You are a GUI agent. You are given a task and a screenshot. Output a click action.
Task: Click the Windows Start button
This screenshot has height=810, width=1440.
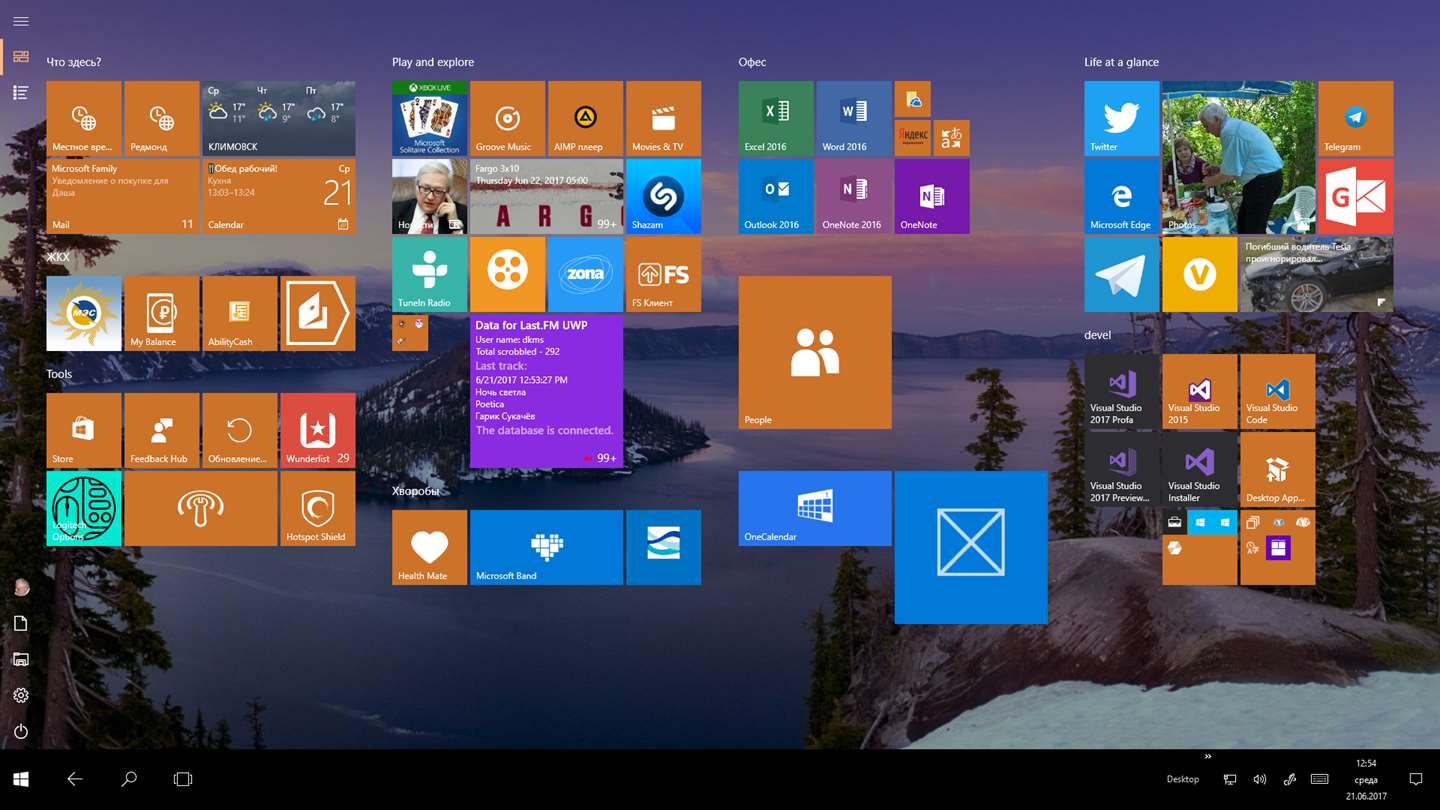click(20, 779)
